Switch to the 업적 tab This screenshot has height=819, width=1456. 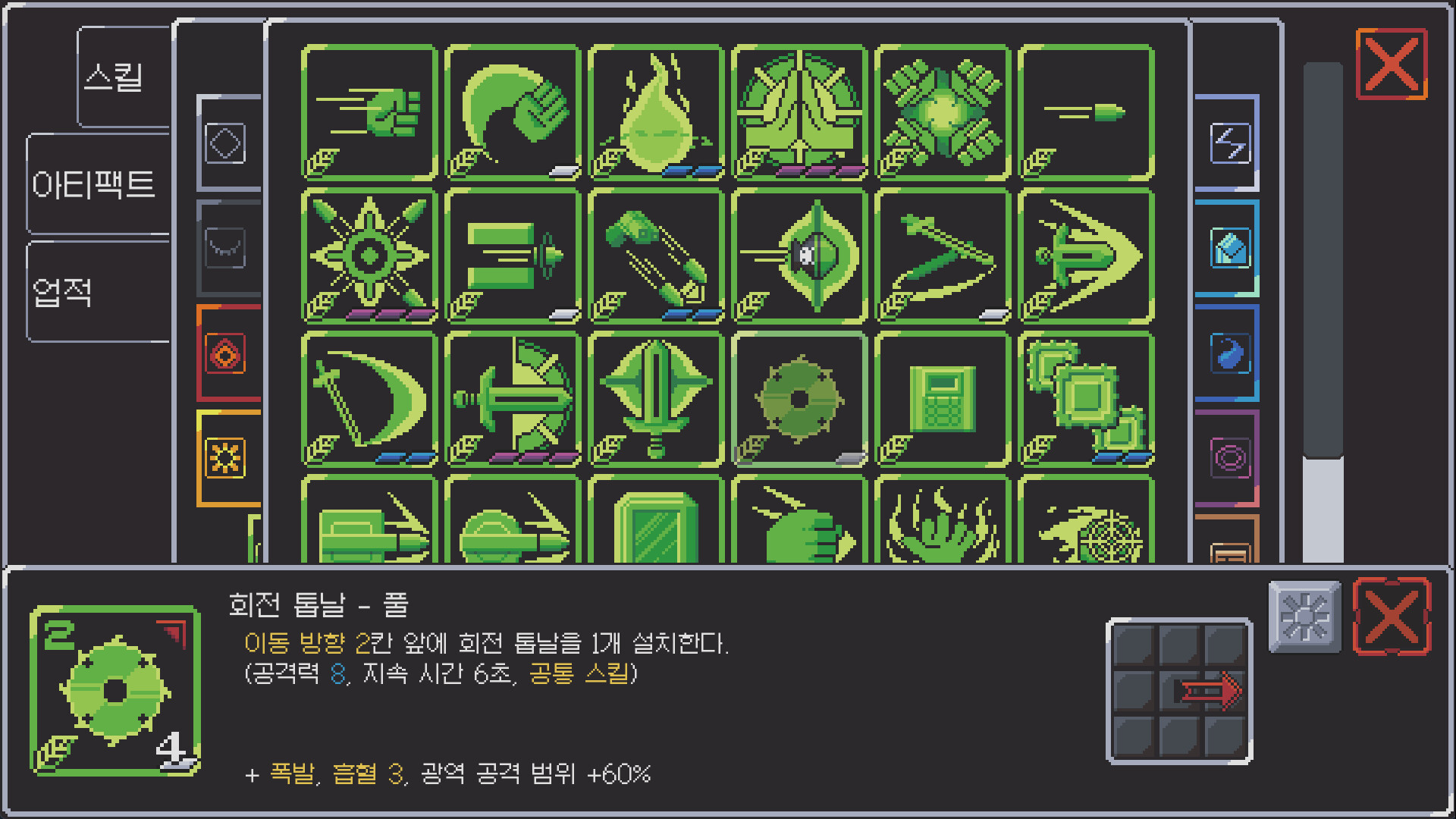click(98, 292)
